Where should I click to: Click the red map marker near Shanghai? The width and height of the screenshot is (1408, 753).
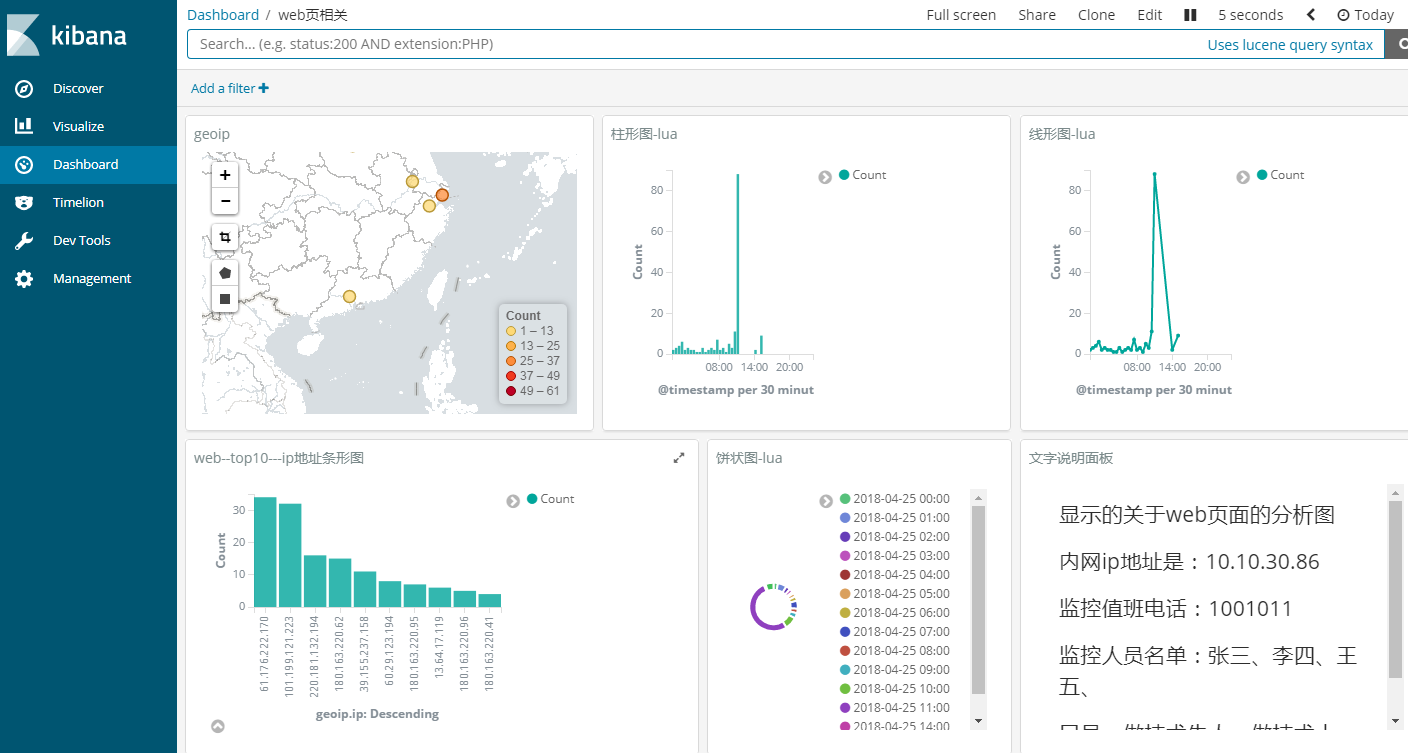click(x=442, y=195)
